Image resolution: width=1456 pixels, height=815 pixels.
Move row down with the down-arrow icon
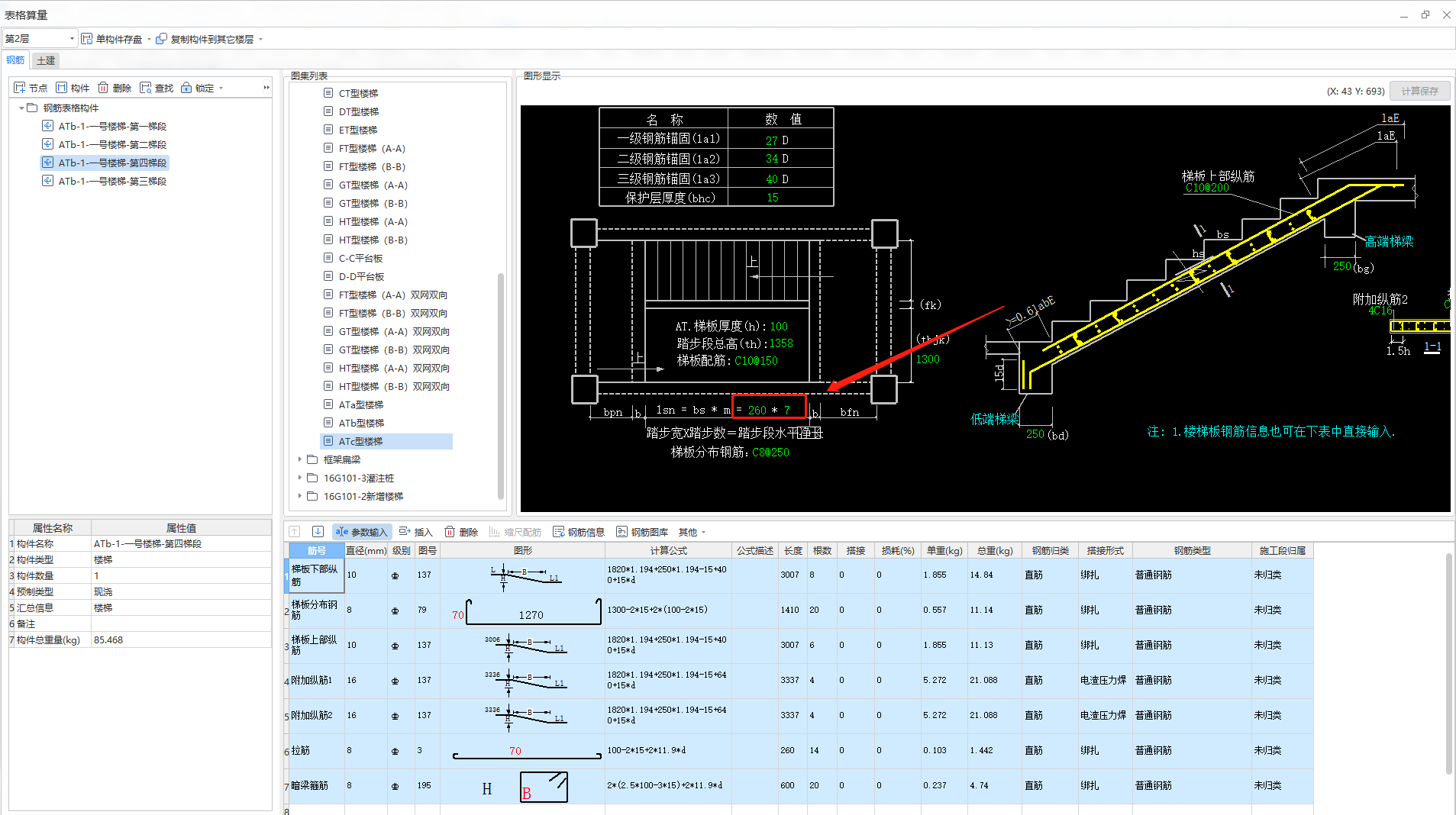coord(318,532)
